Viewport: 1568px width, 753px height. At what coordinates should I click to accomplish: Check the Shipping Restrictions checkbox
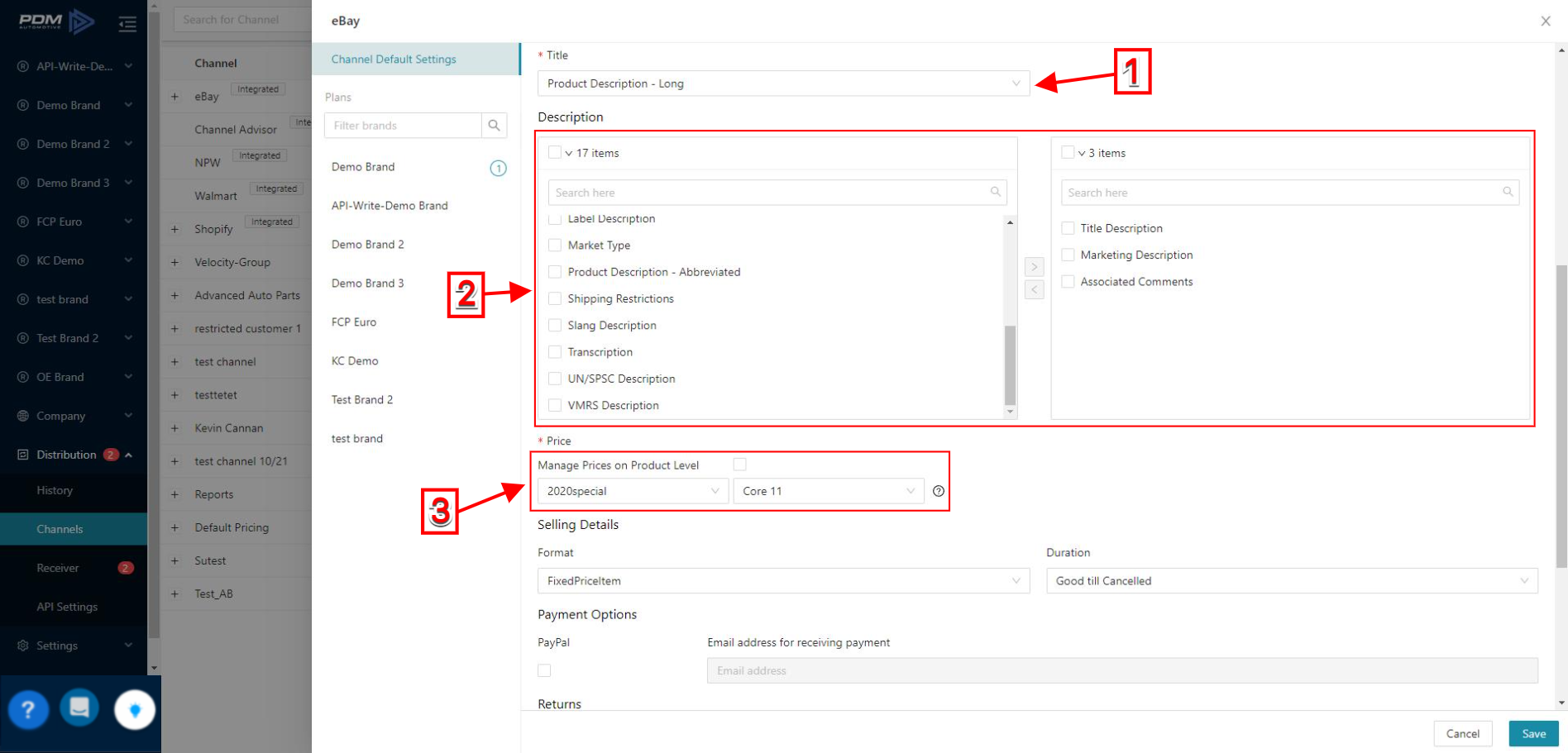[x=555, y=298]
